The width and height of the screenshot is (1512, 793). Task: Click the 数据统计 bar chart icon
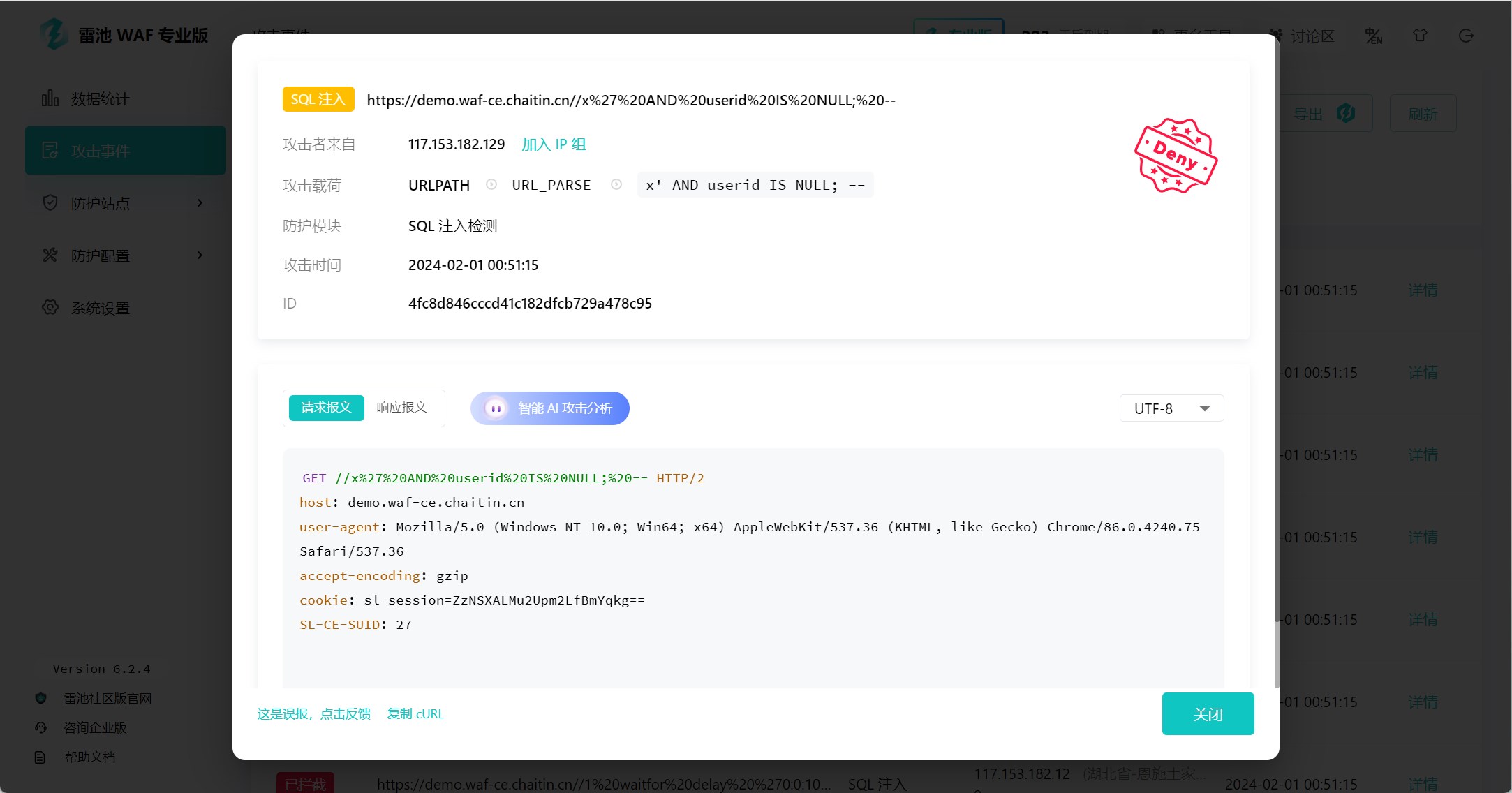tap(50, 98)
